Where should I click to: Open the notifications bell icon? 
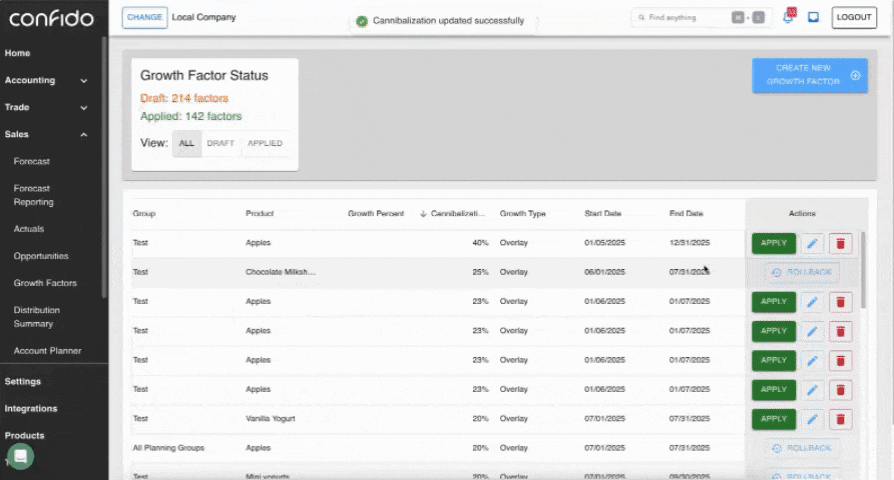coord(788,18)
